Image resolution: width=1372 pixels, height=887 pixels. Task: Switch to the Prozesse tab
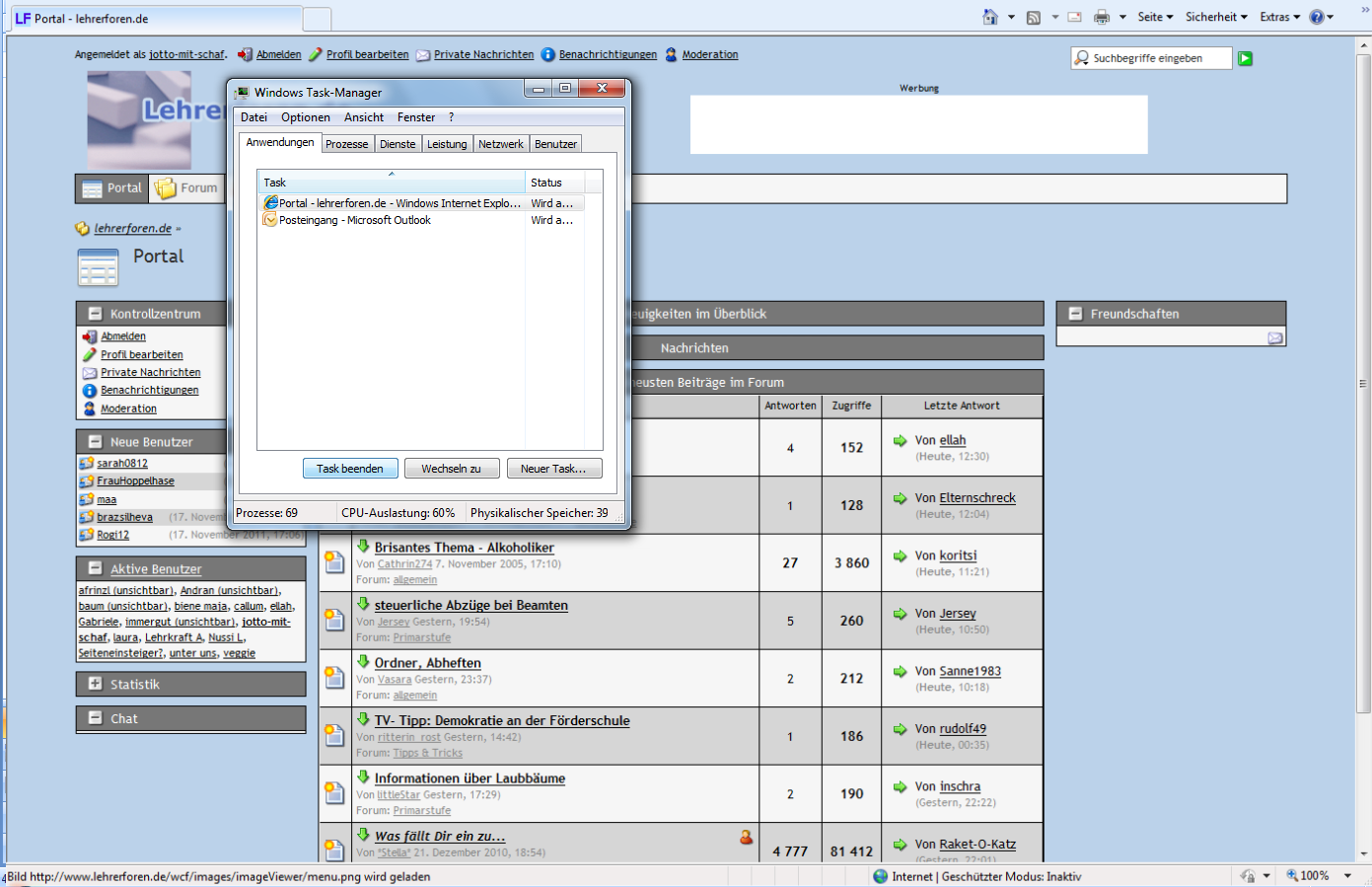(346, 144)
